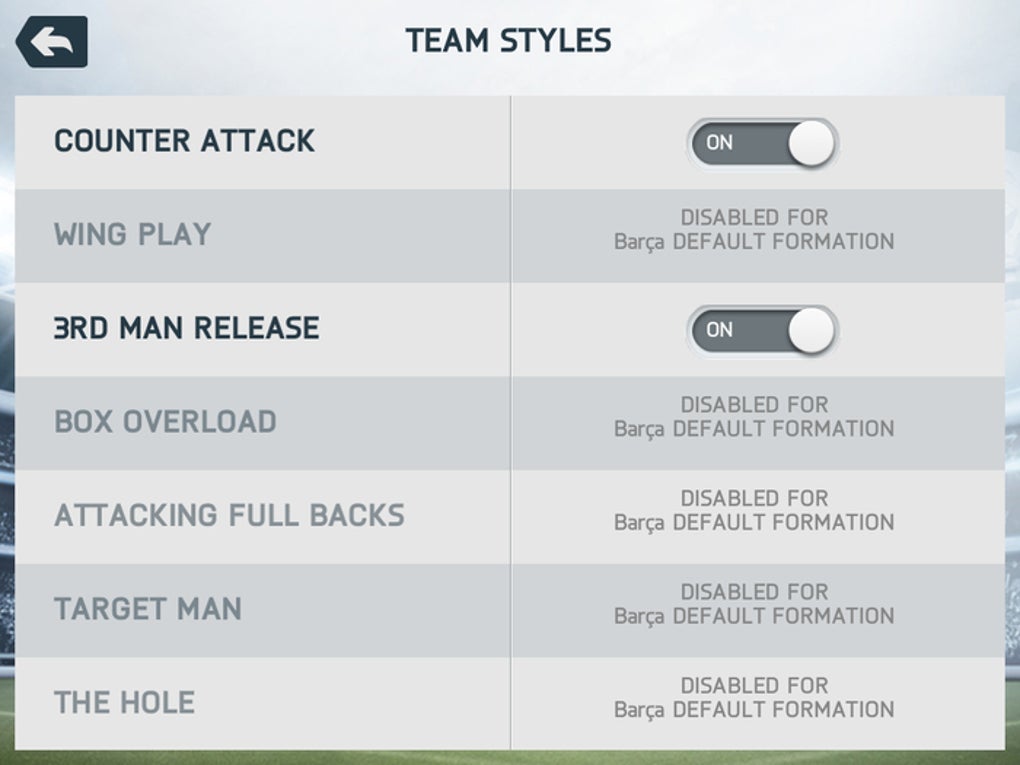Select the Counter Attack row label
Screen dimensions: 1020x765
(x=185, y=141)
